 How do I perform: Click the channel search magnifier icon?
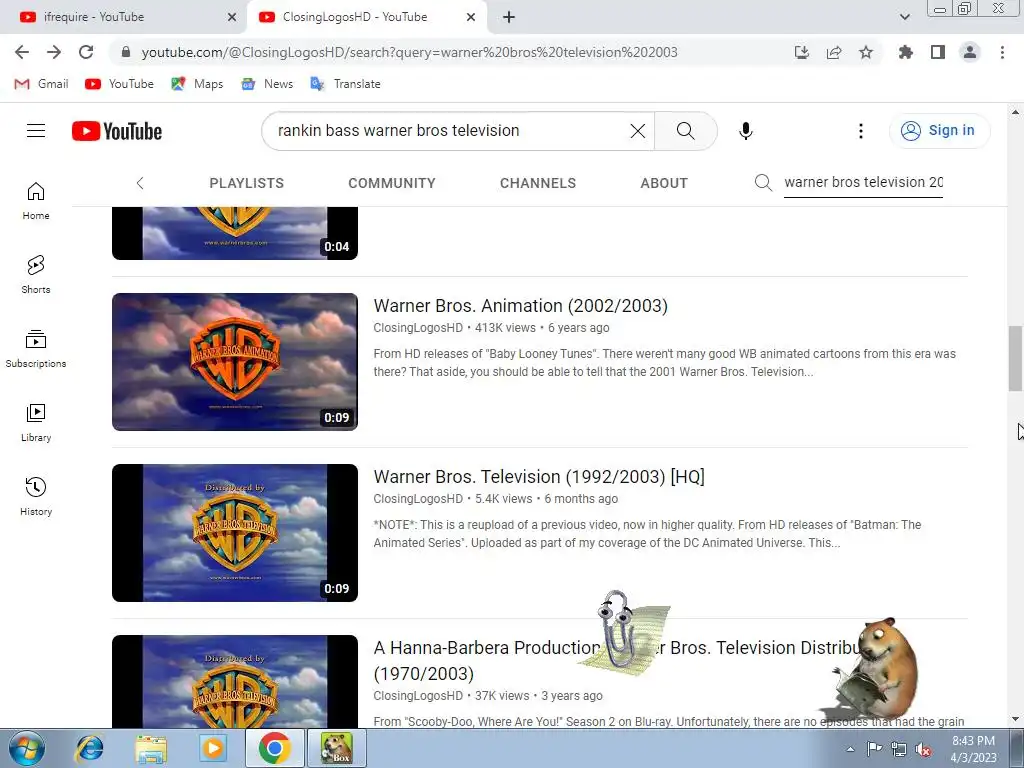tap(763, 182)
